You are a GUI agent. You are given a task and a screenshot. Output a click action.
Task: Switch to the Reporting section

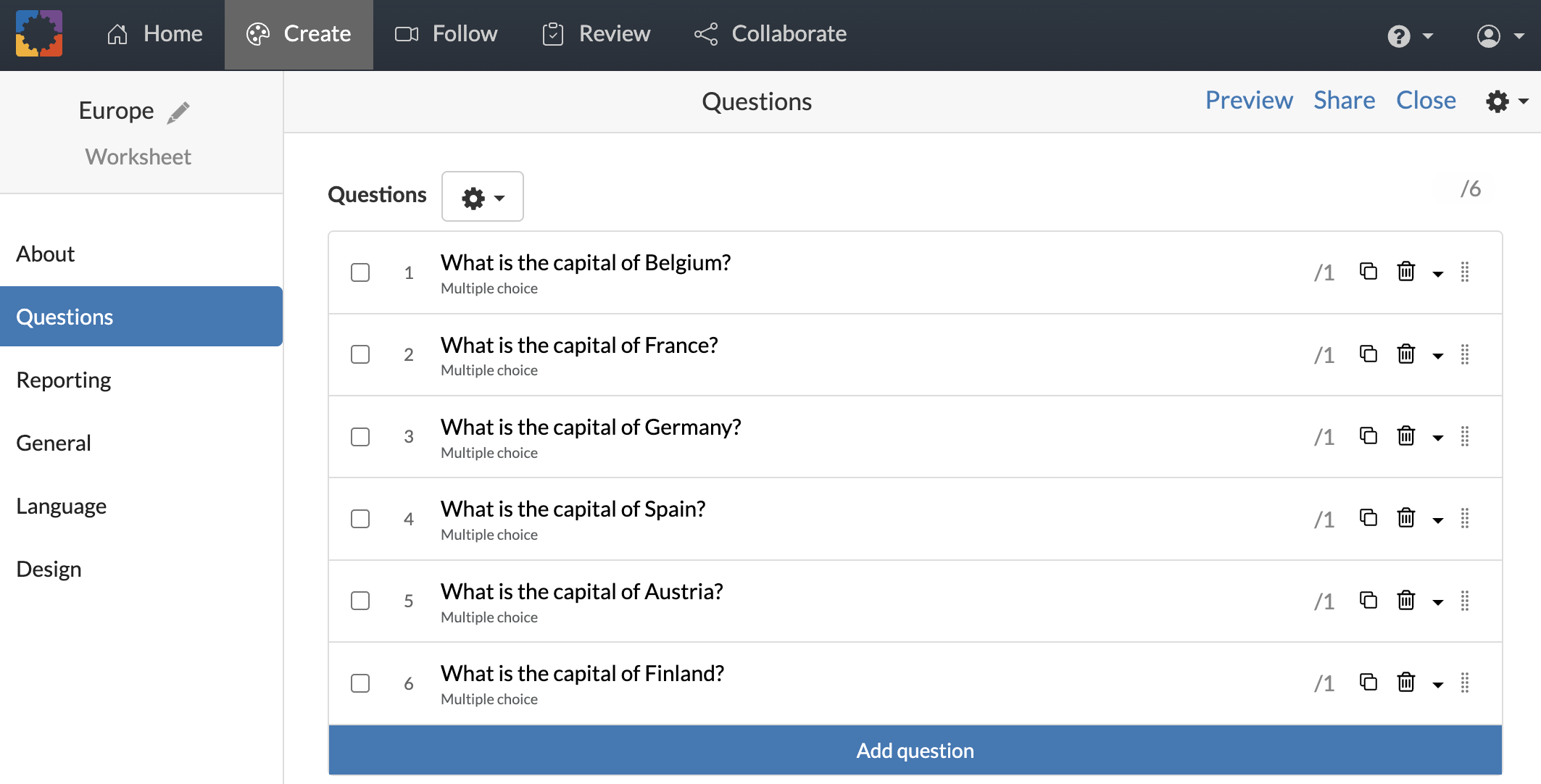63,380
